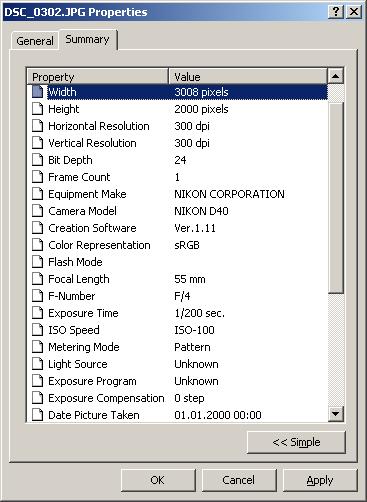Select the icon beside Flash Mode

pyautogui.click(x=37, y=262)
